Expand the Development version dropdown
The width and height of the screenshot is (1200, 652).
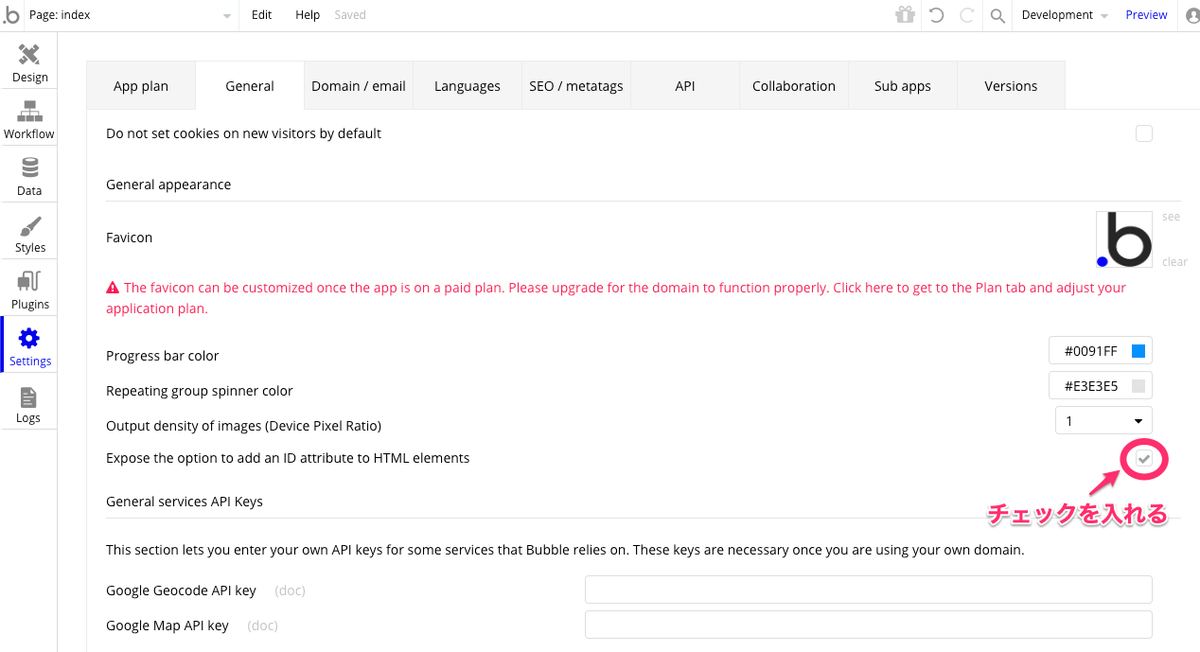click(1064, 15)
